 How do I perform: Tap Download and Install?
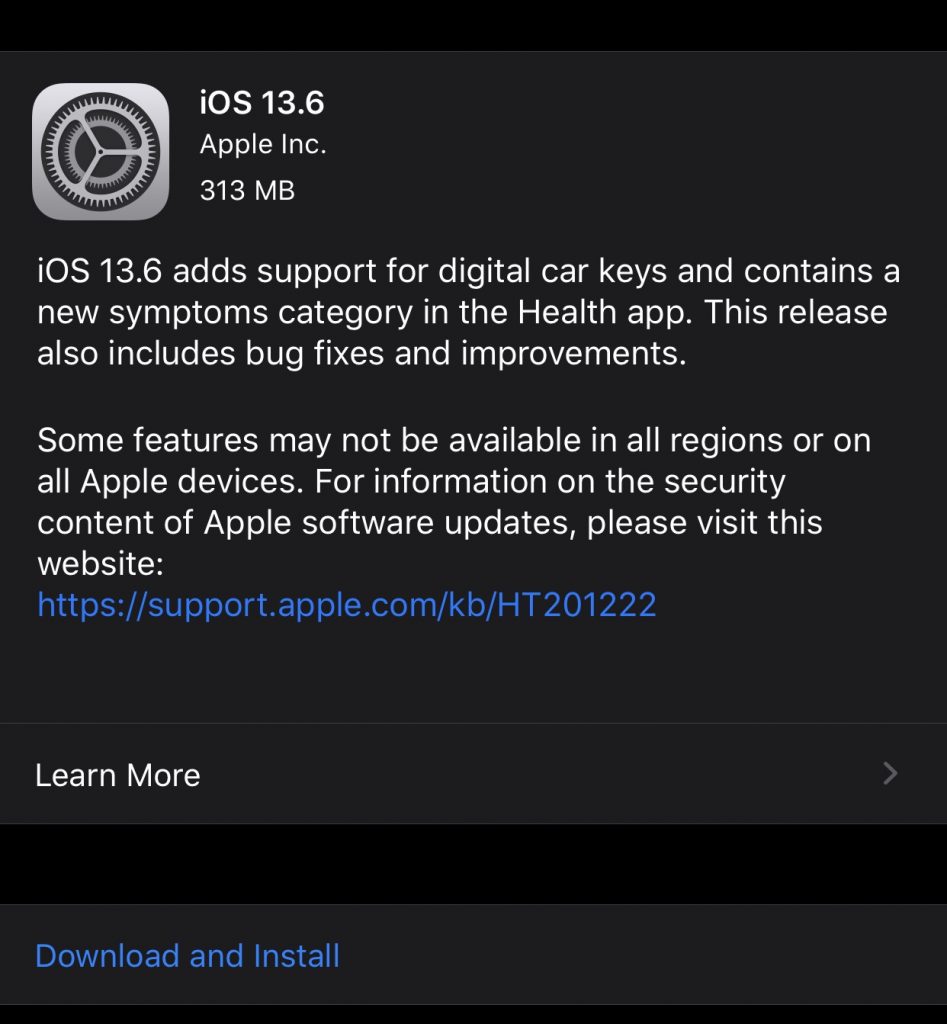[x=187, y=955]
